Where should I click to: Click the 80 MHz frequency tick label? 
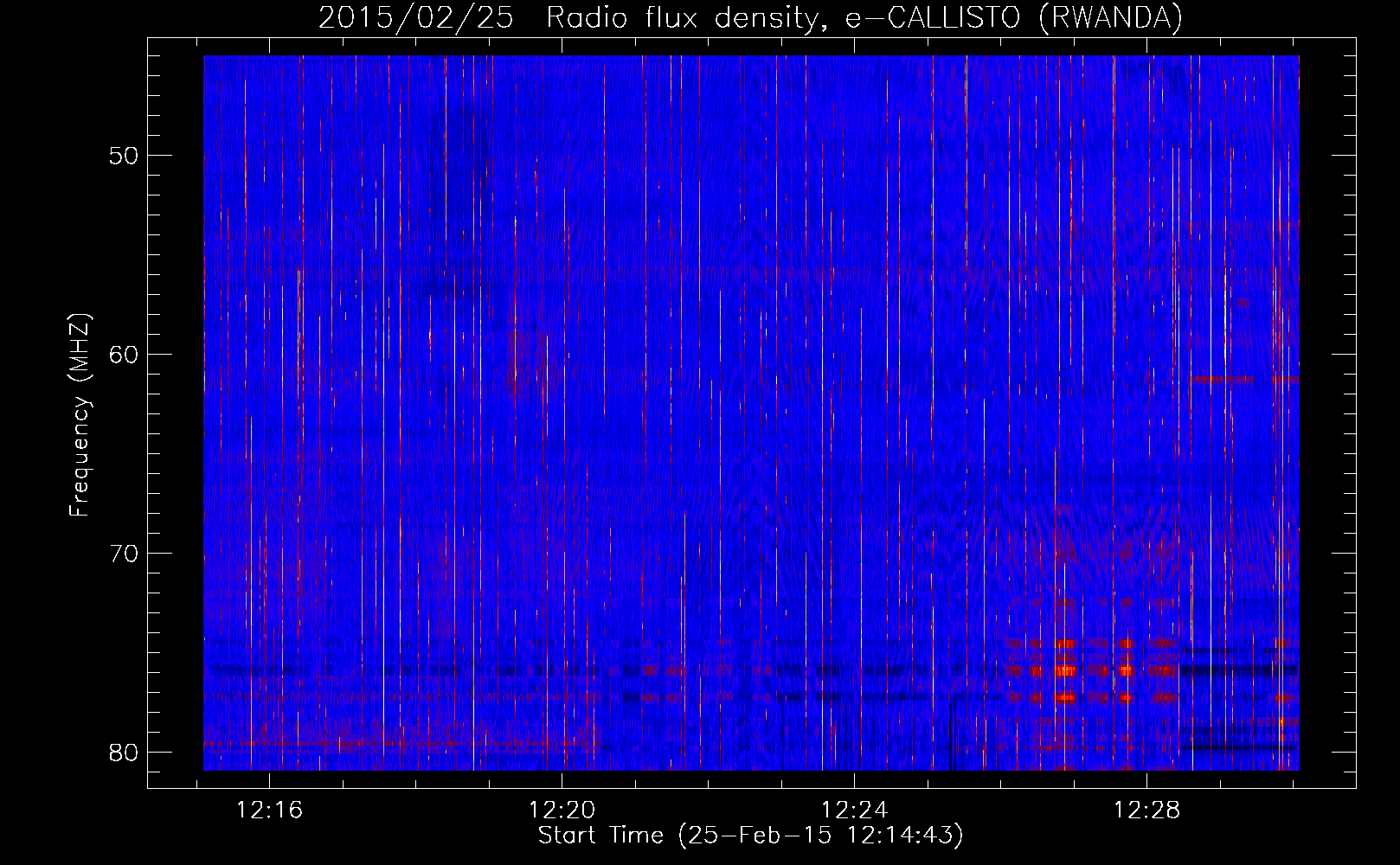pyautogui.click(x=124, y=753)
